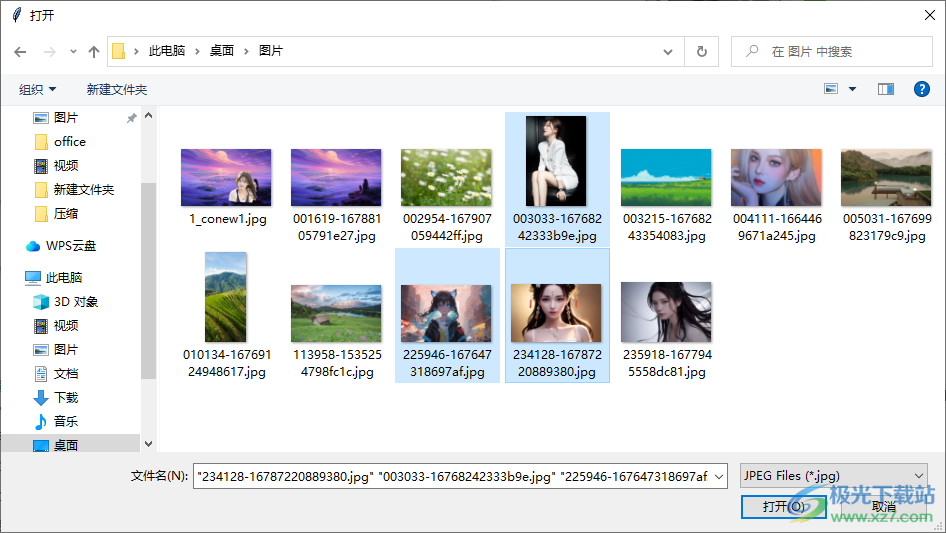946x533 pixels.
Task: Select 桌面 in the address breadcrumb
Action: tap(221, 51)
